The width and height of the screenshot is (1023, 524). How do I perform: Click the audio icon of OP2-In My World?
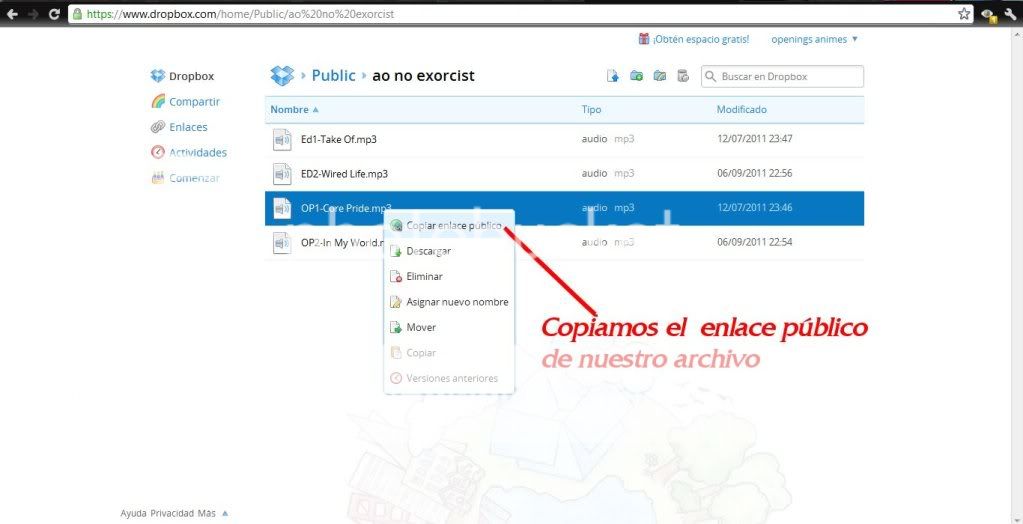[282, 243]
